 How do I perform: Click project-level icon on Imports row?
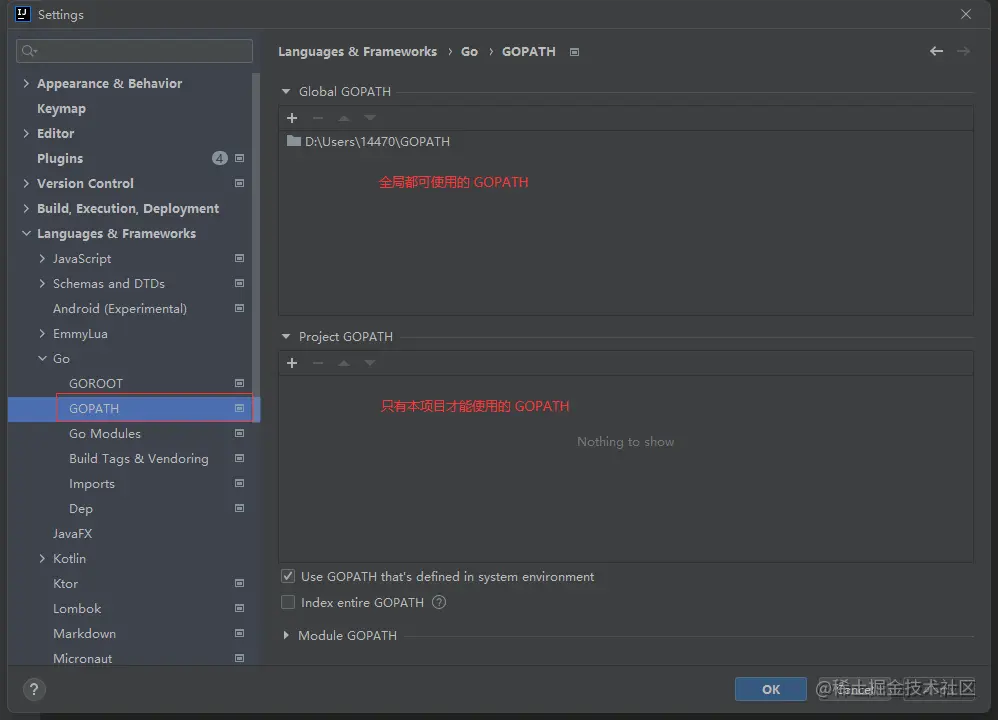(239, 483)
